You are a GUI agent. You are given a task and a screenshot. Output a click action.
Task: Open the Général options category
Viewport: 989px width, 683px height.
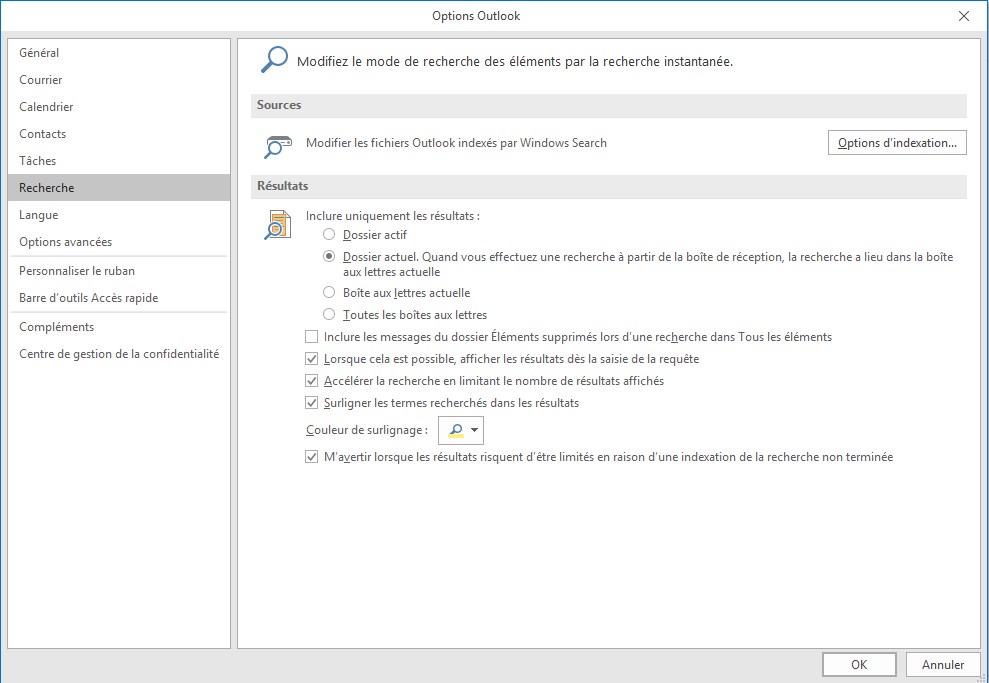119,53
